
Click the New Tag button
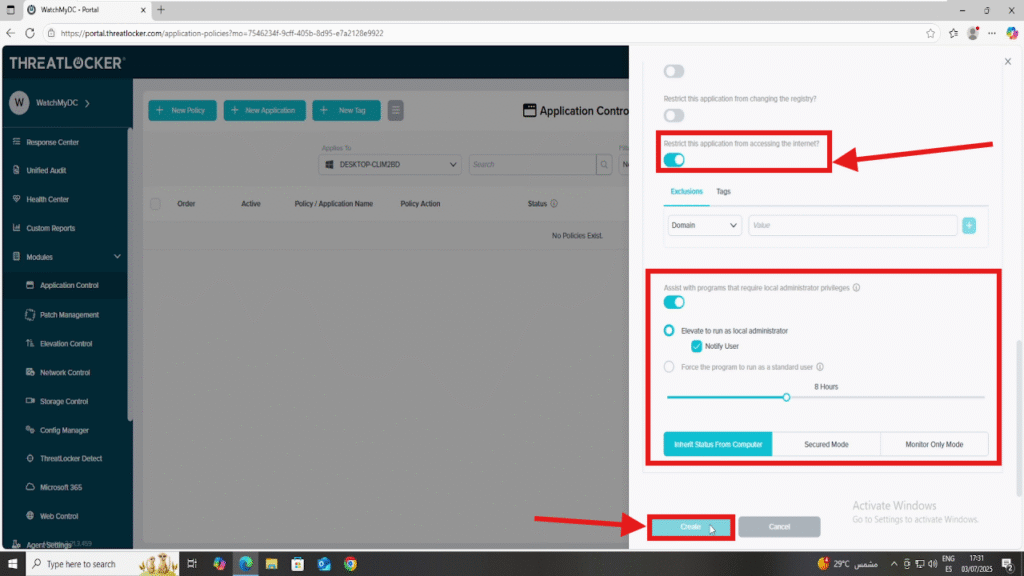point(346,110)
